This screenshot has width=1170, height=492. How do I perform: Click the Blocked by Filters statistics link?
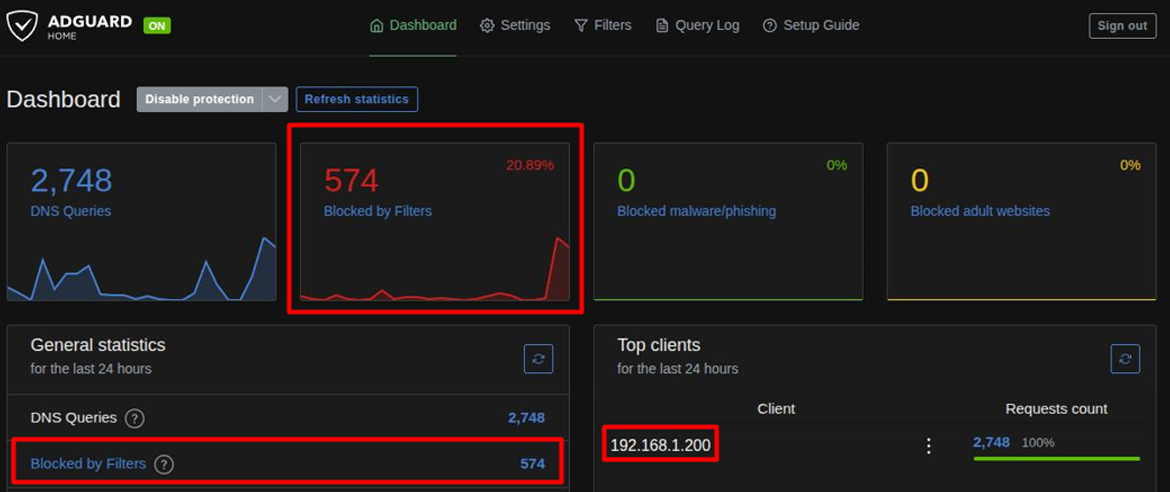pos(88,464)
